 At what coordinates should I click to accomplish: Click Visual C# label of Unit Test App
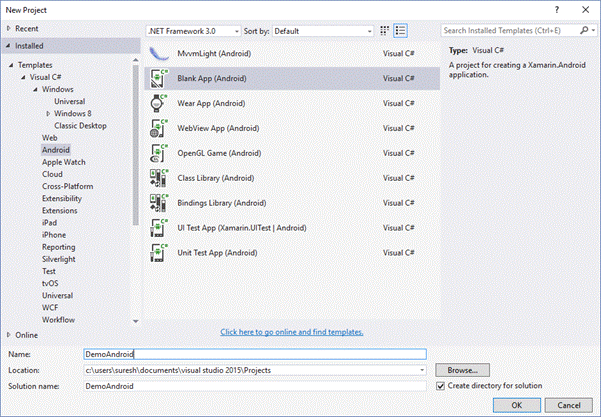[x=399, y=253]
